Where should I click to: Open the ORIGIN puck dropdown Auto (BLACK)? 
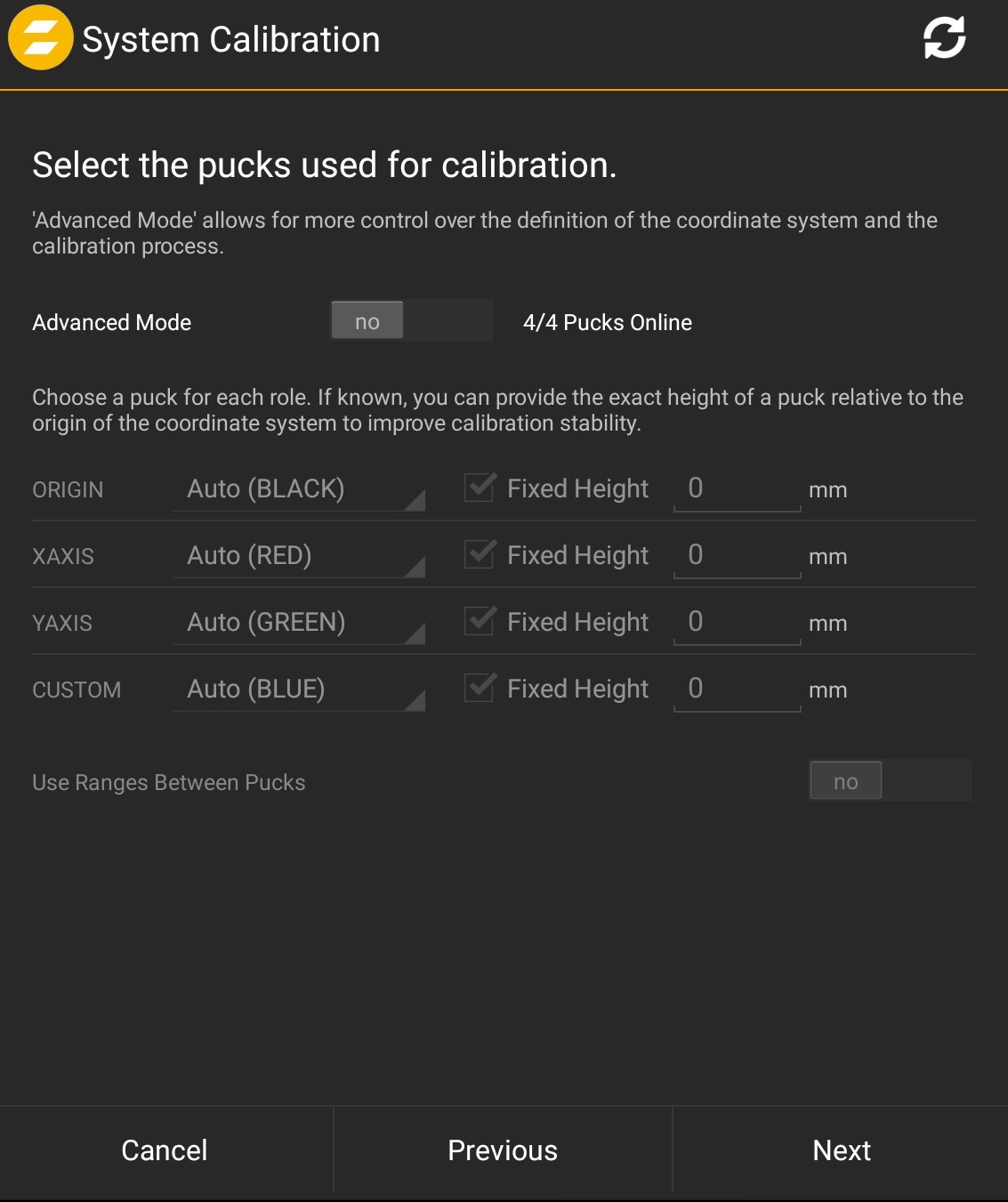[299, 489]
